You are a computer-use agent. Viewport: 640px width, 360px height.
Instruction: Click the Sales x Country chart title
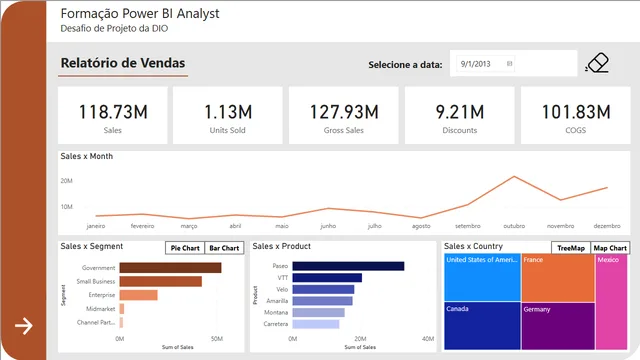(473, 246)
